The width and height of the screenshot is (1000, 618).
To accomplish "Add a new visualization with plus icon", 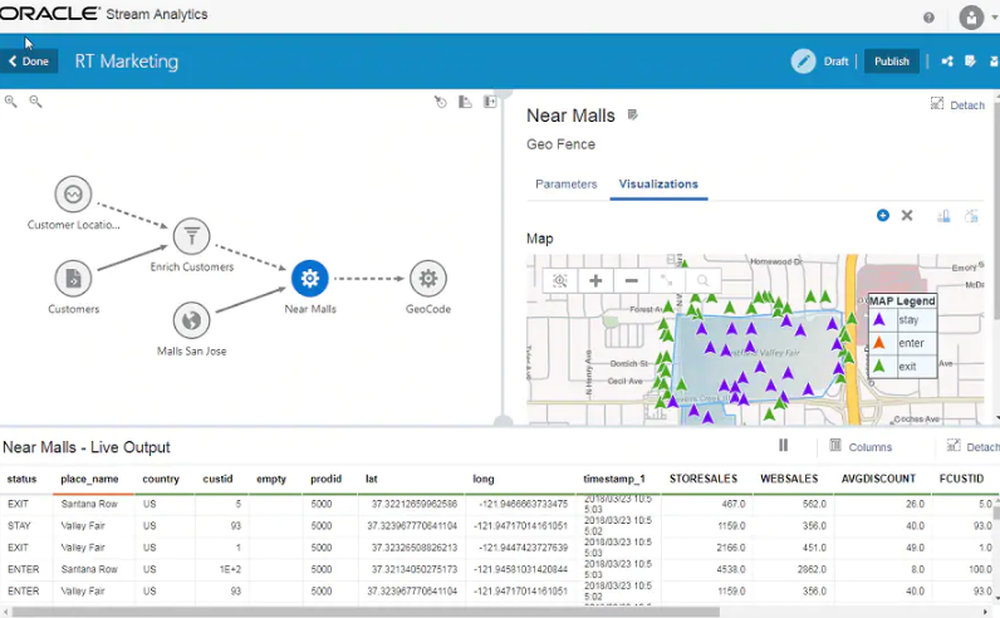I will coord(883,216).
